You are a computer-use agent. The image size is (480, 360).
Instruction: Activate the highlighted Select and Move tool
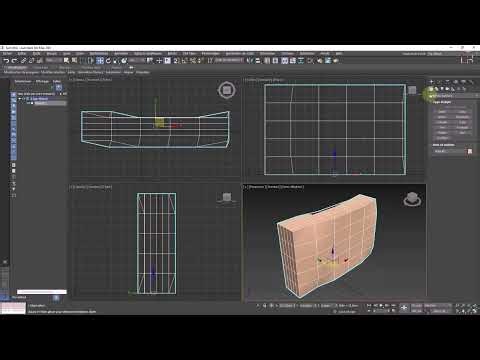coord(100,61)
